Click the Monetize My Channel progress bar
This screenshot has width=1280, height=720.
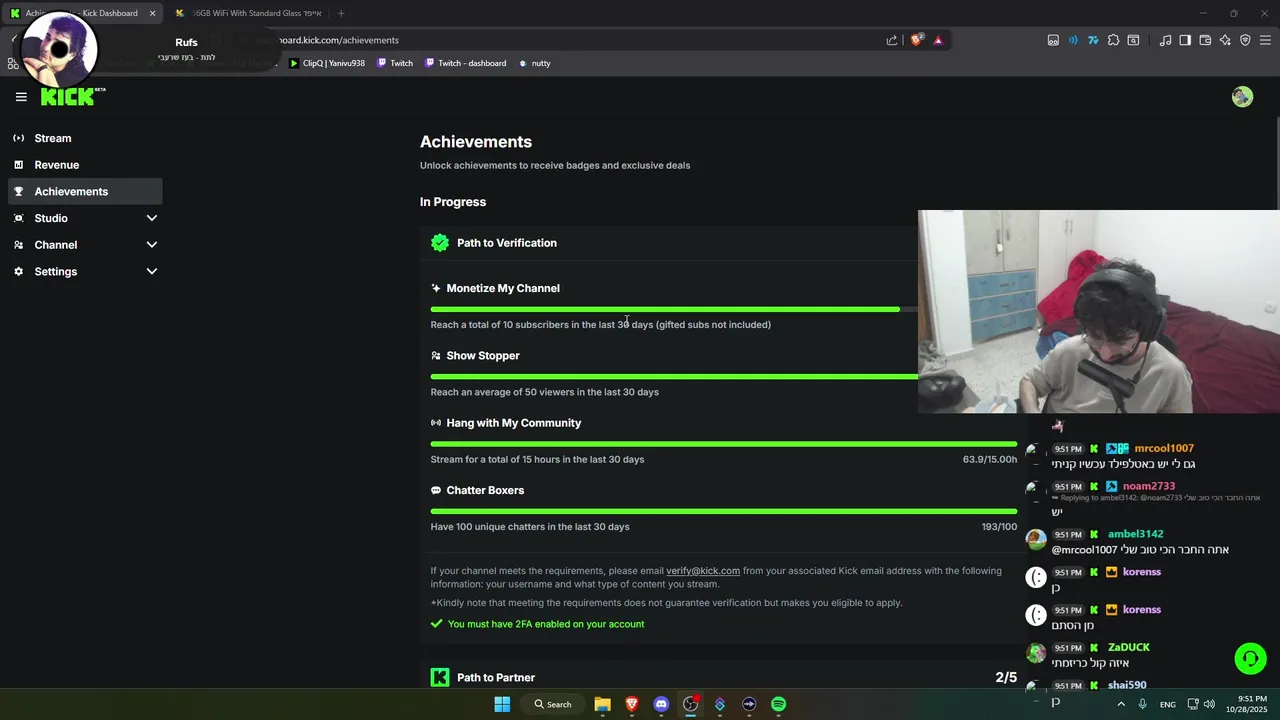tap(674, 309)
